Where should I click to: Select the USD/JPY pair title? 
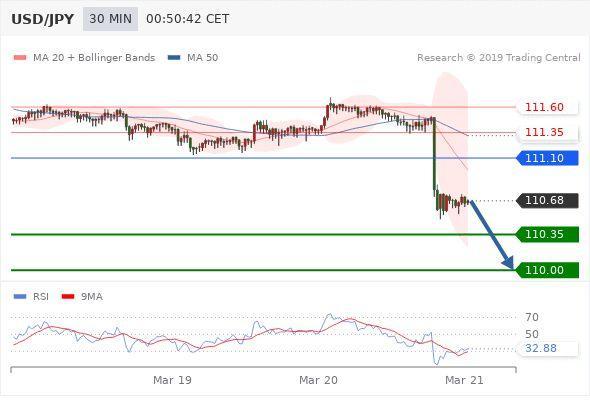click(x=43, y=19)
